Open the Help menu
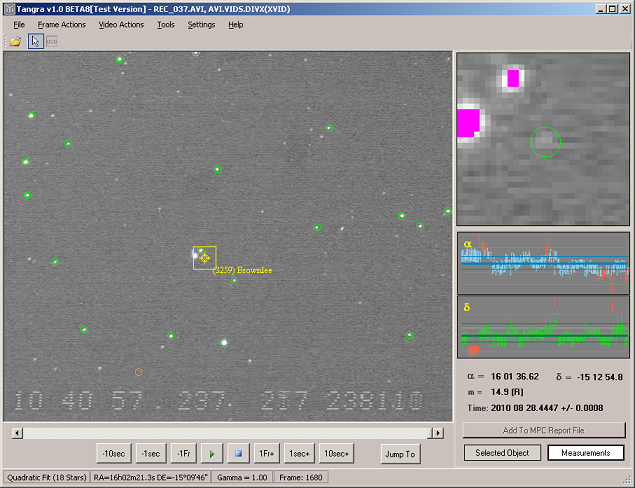 (x=236, y=25)
